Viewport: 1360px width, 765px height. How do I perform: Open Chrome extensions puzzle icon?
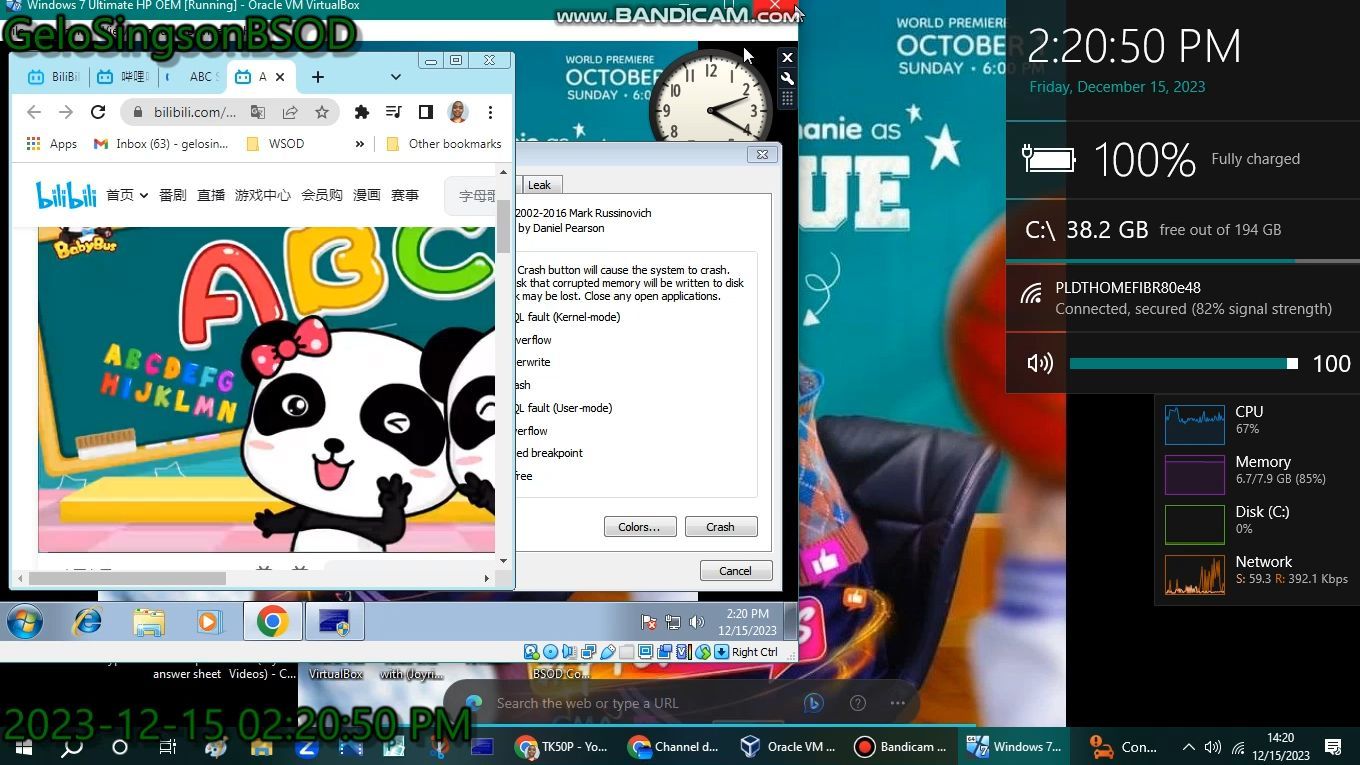click(362, 112)
